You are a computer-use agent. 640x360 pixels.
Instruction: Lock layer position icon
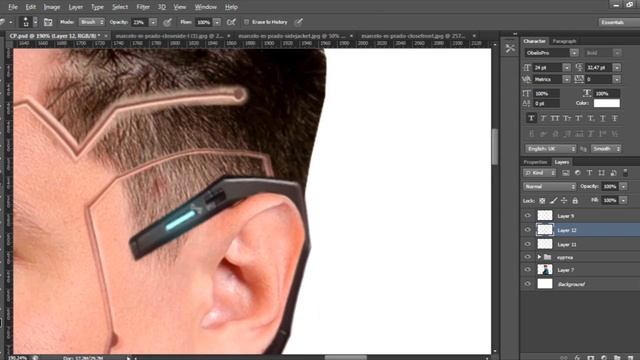click(x=564, y=200)
